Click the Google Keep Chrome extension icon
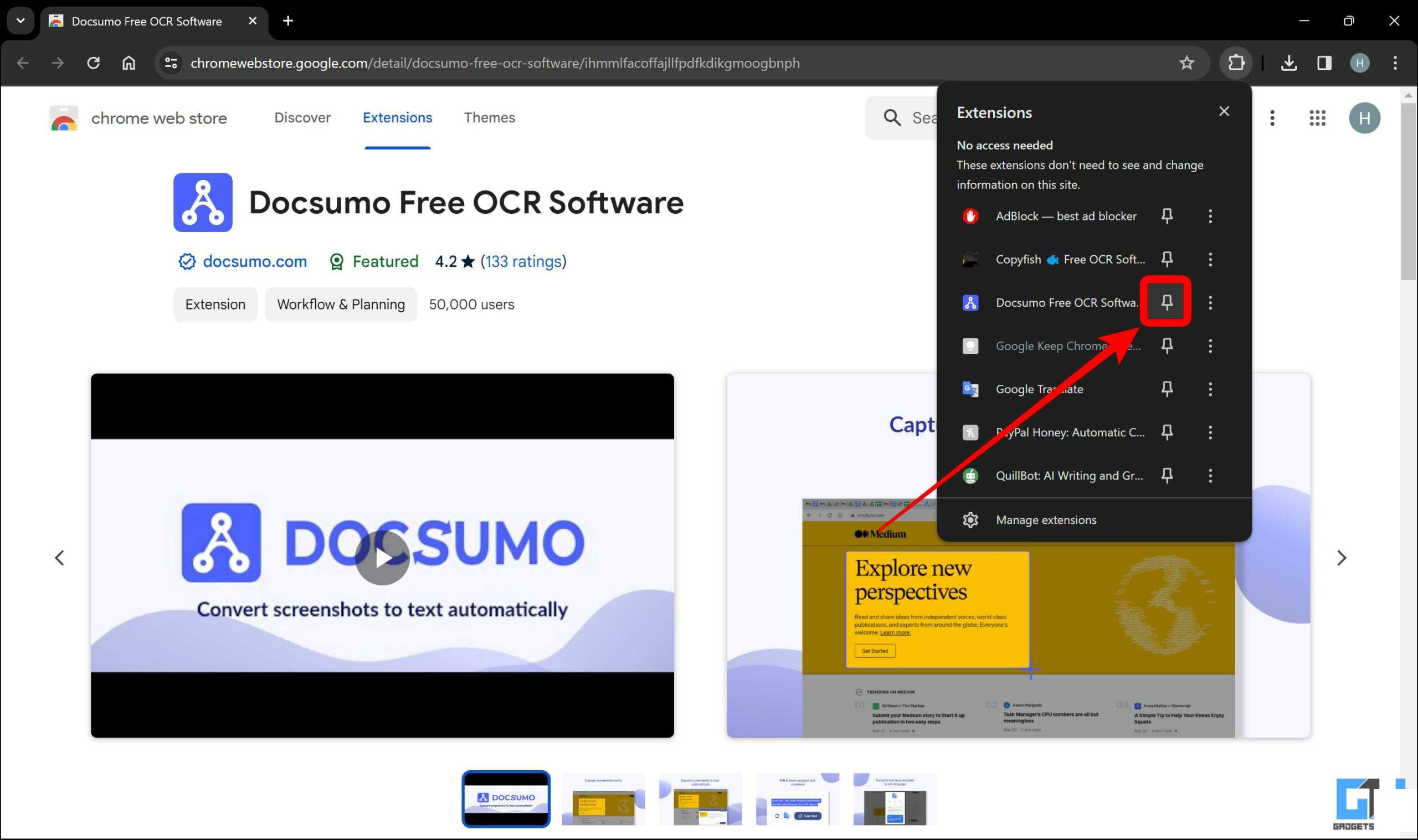Viewport: 1418px width, 840px height. (x=968, y=345)
